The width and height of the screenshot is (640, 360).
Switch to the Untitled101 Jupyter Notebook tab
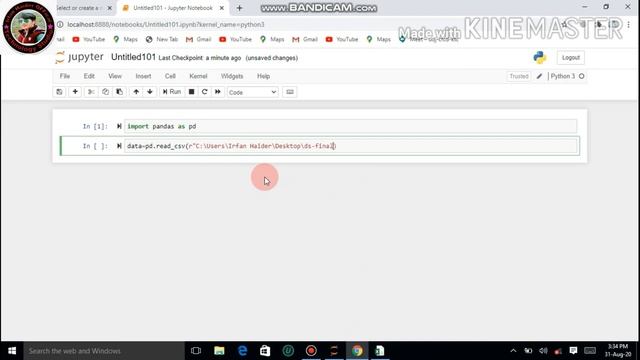pos(173,8)
